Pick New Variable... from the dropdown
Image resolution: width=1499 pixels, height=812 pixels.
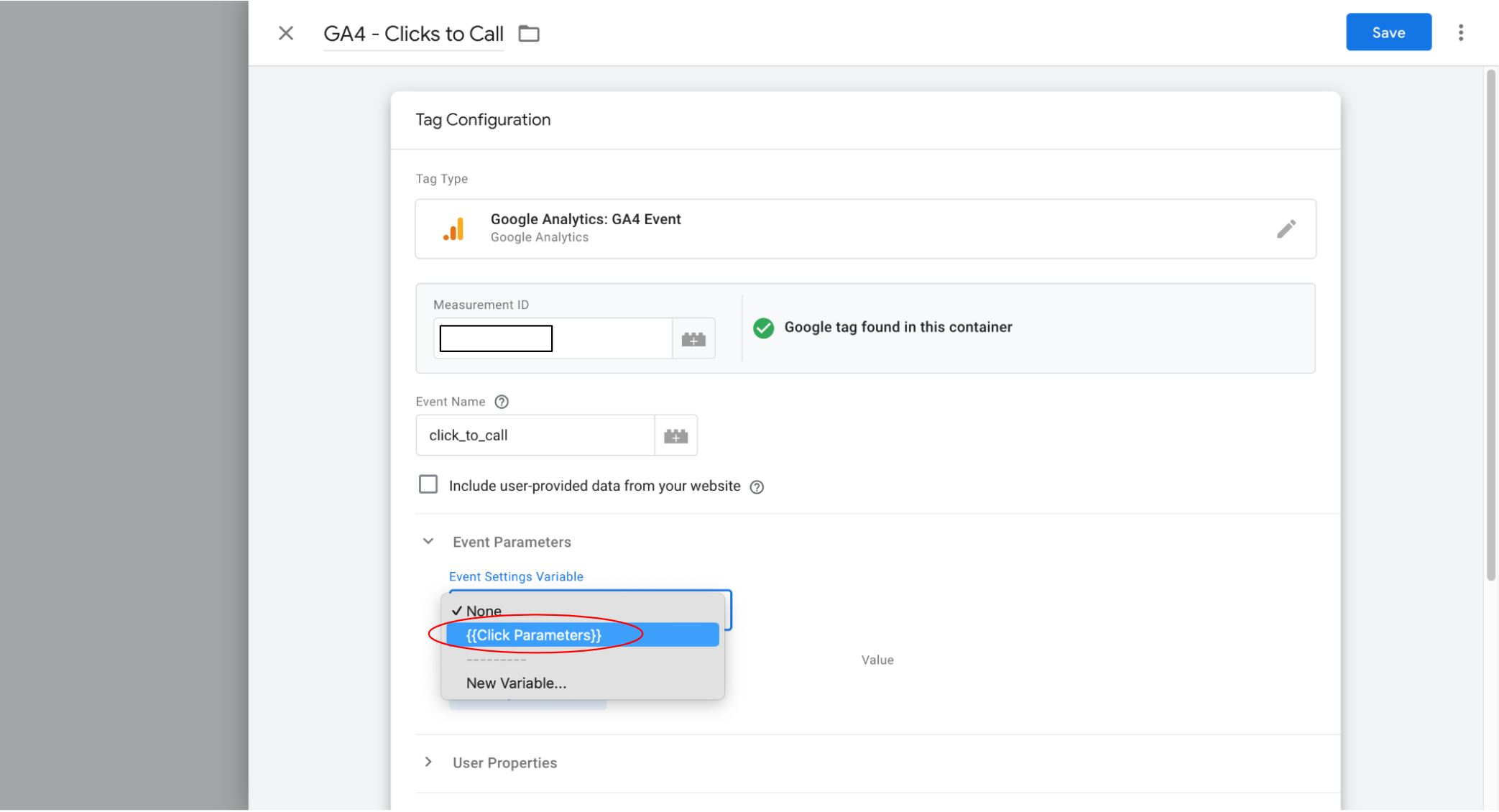pos(516,683)
